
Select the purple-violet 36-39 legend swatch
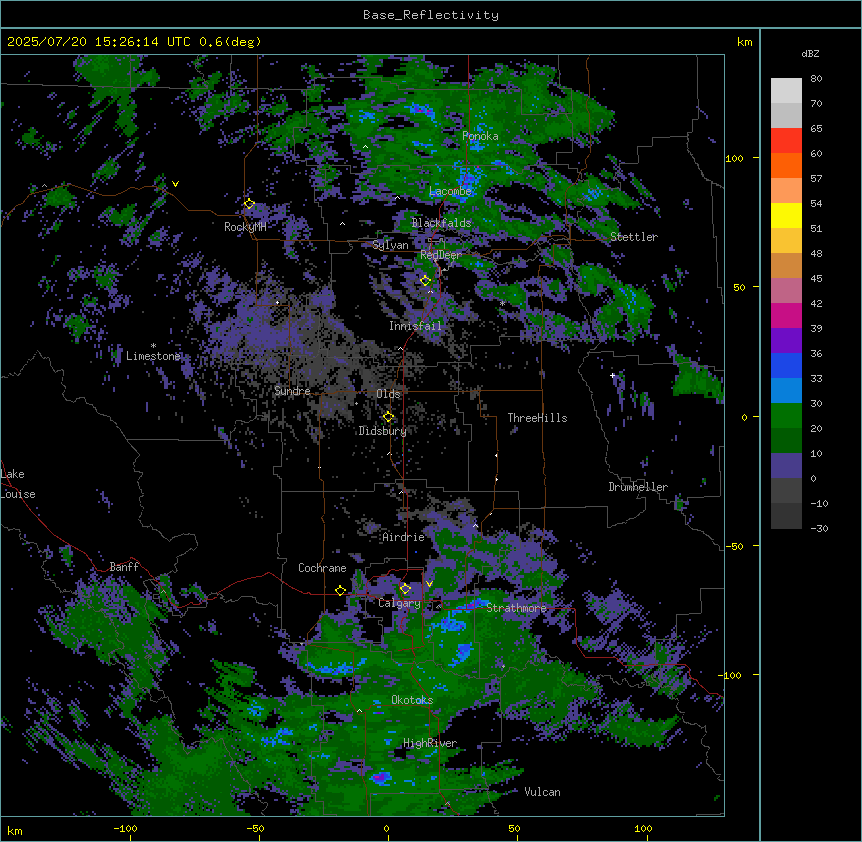pyautogui.click(x=786, y=341)
